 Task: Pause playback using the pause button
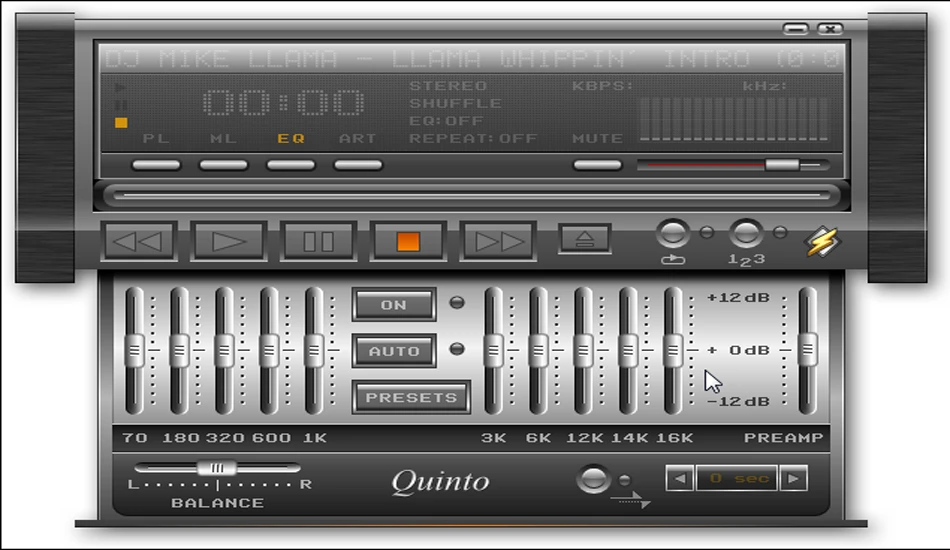click(318, 242)
